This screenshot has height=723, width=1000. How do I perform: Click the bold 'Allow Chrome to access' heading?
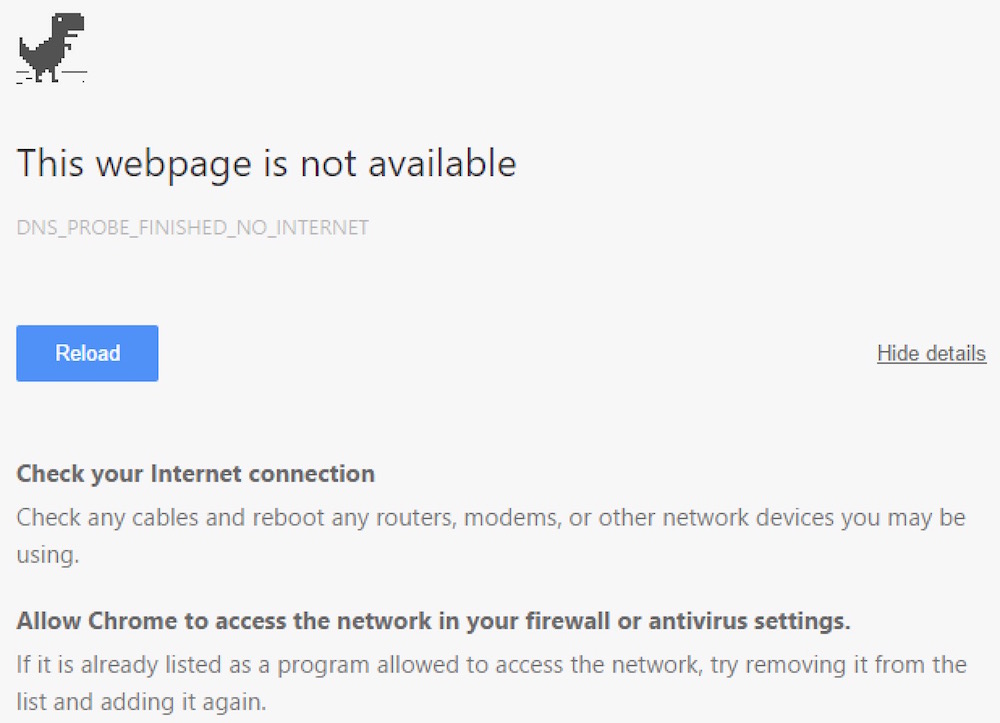433,621
